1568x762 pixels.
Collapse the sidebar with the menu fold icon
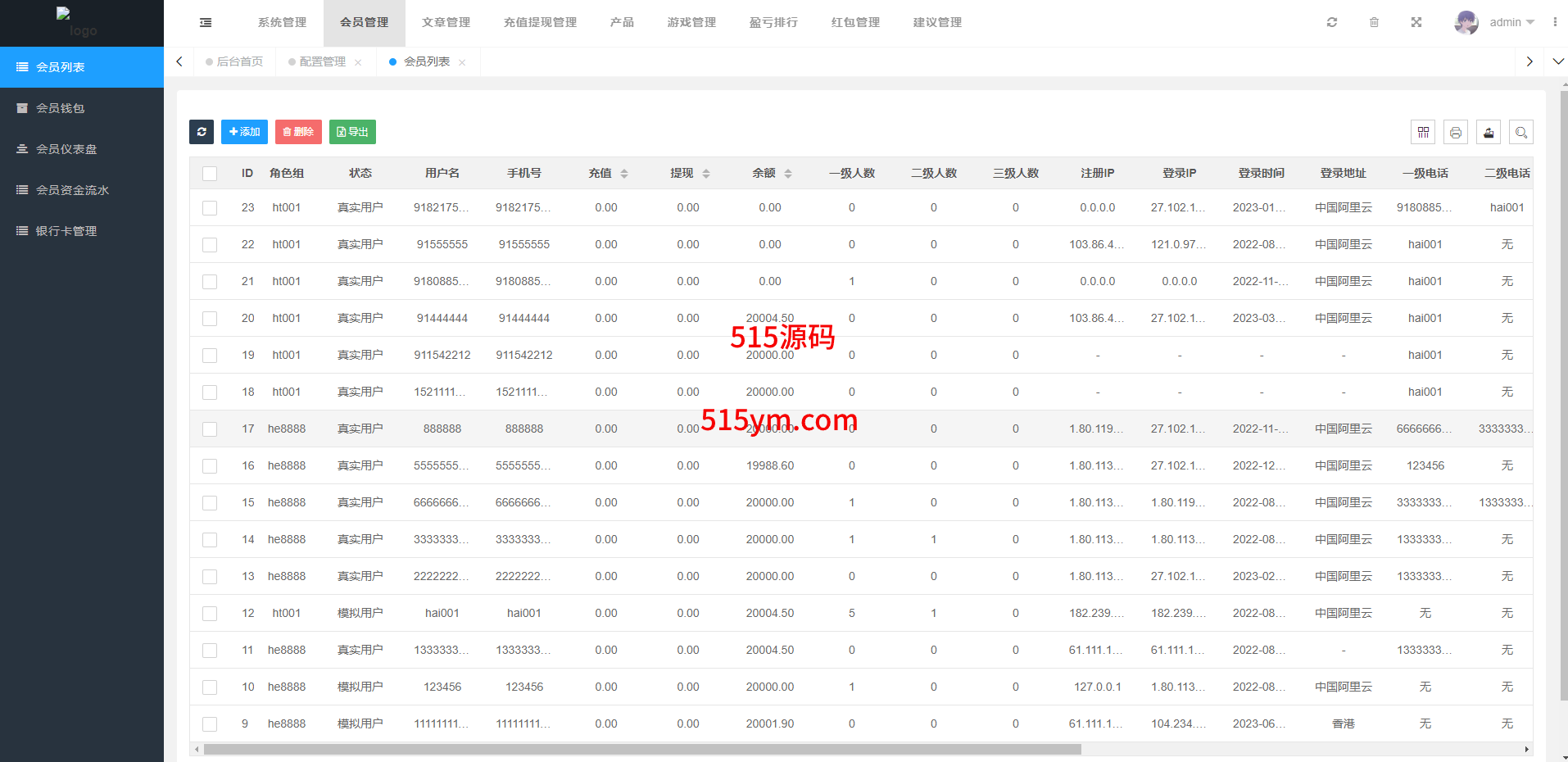pos(206,23)
